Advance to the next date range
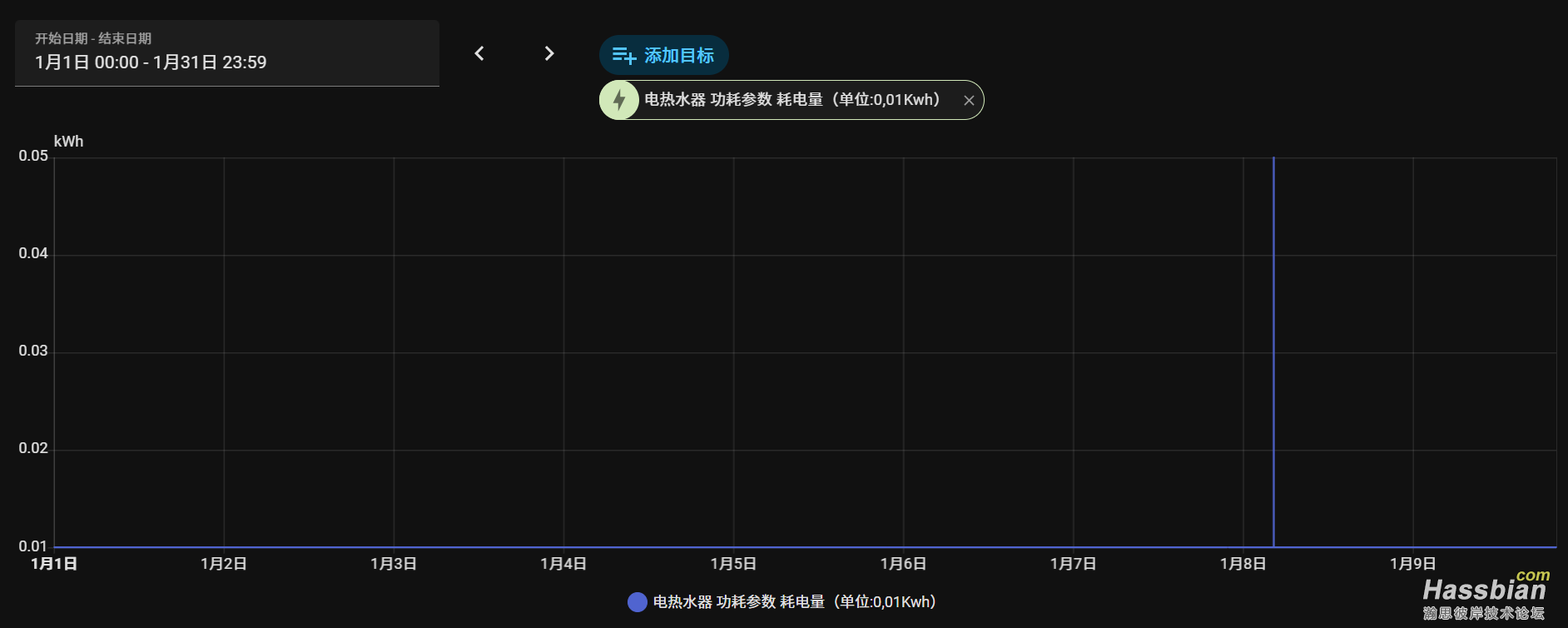 coord(549,53)
